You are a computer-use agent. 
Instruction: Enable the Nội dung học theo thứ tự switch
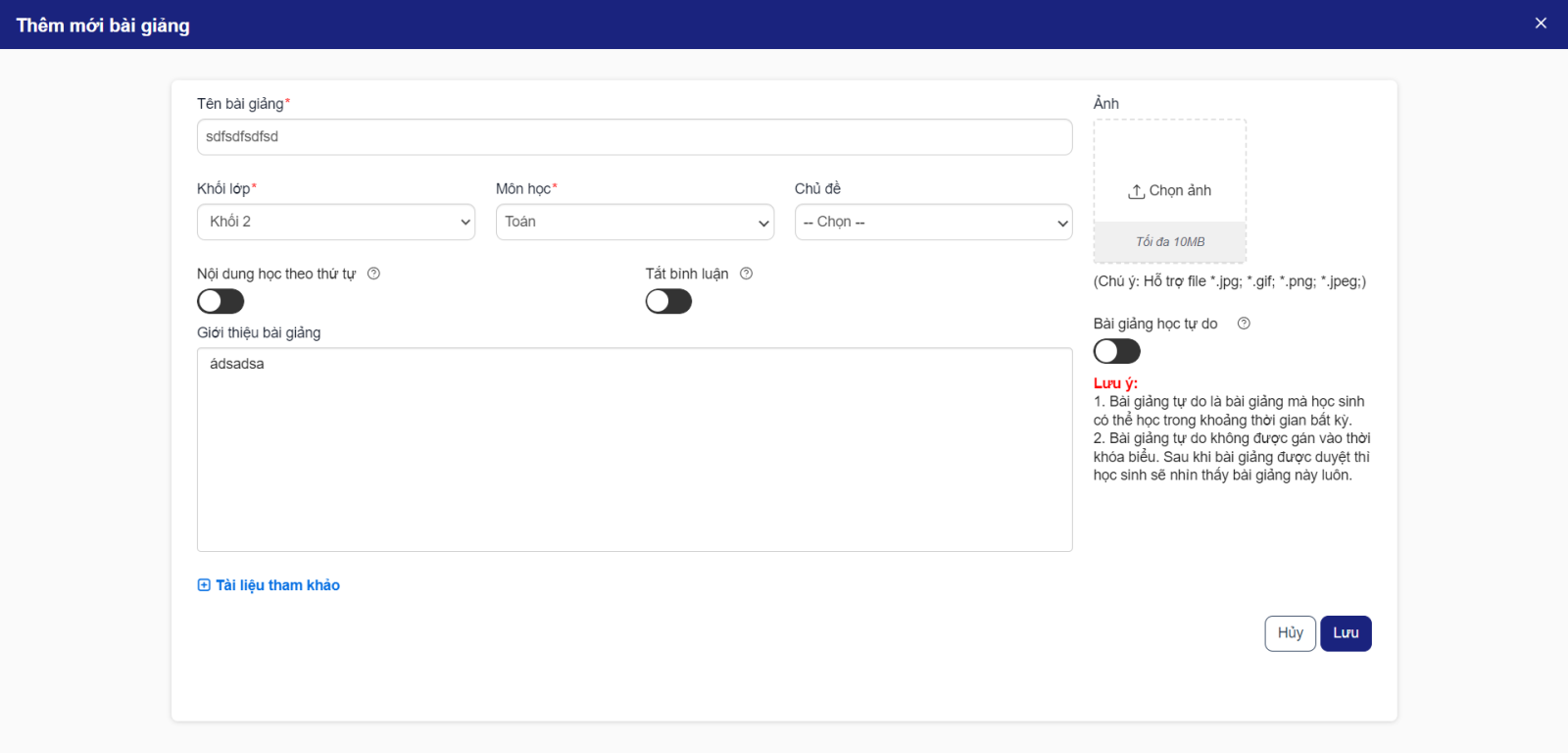click(220, 301)
